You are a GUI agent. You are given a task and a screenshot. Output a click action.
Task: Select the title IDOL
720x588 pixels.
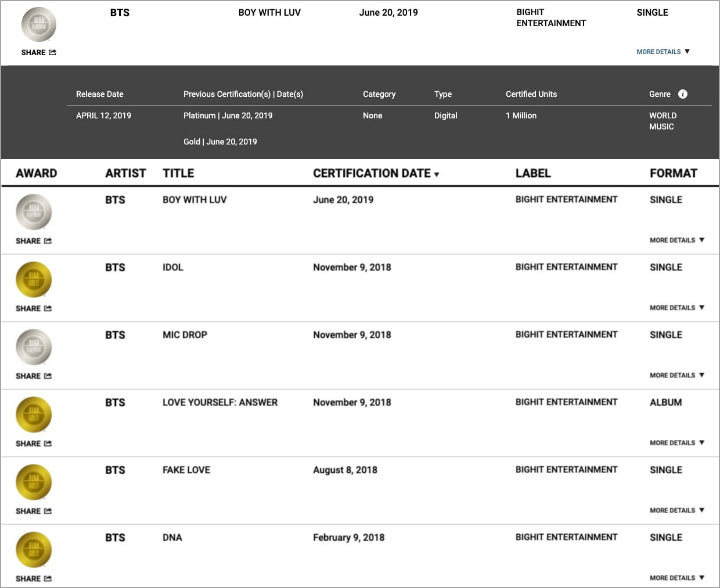click(x=173, y=267)
